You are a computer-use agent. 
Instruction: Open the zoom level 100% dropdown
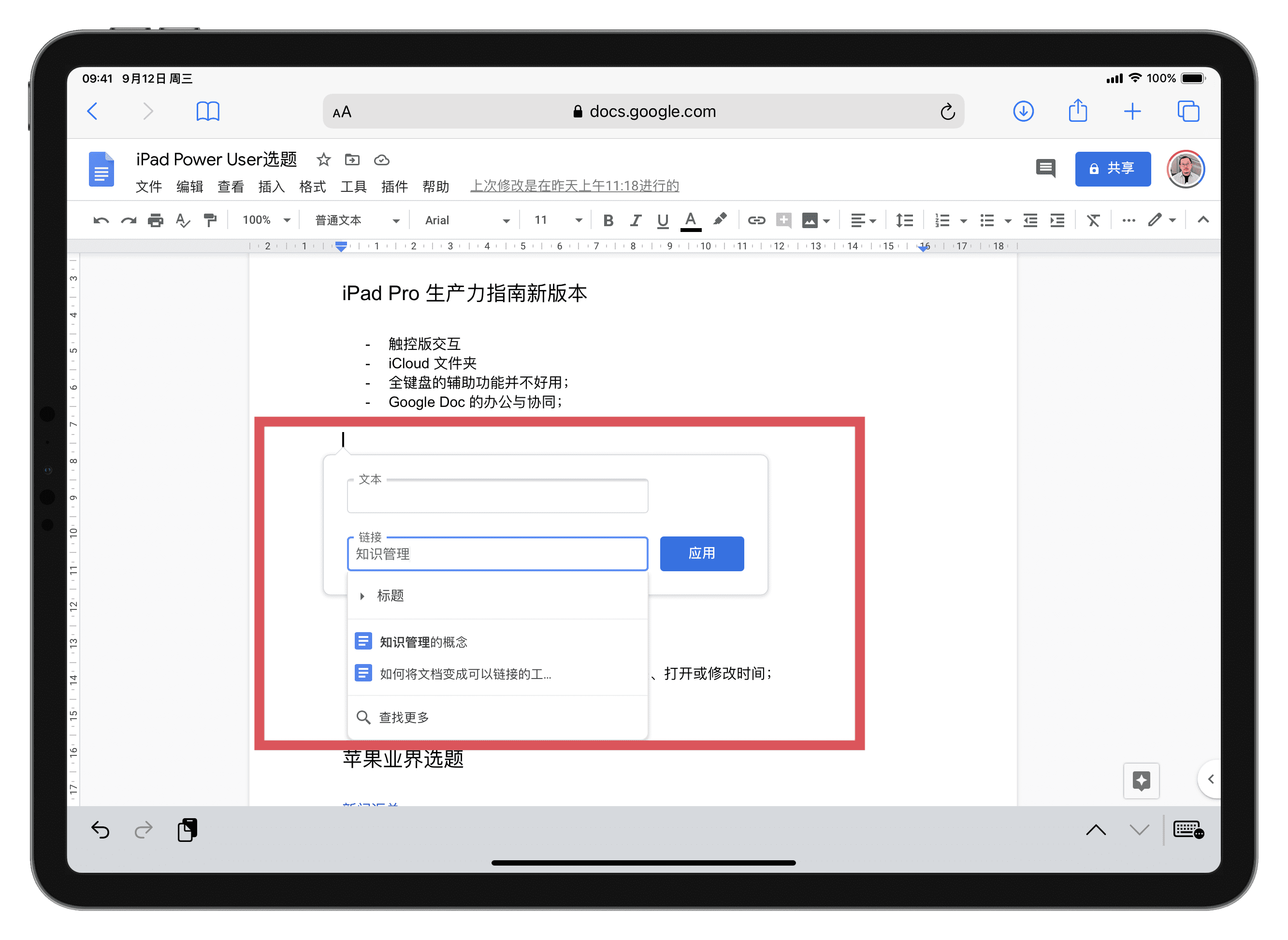(266, 220)
